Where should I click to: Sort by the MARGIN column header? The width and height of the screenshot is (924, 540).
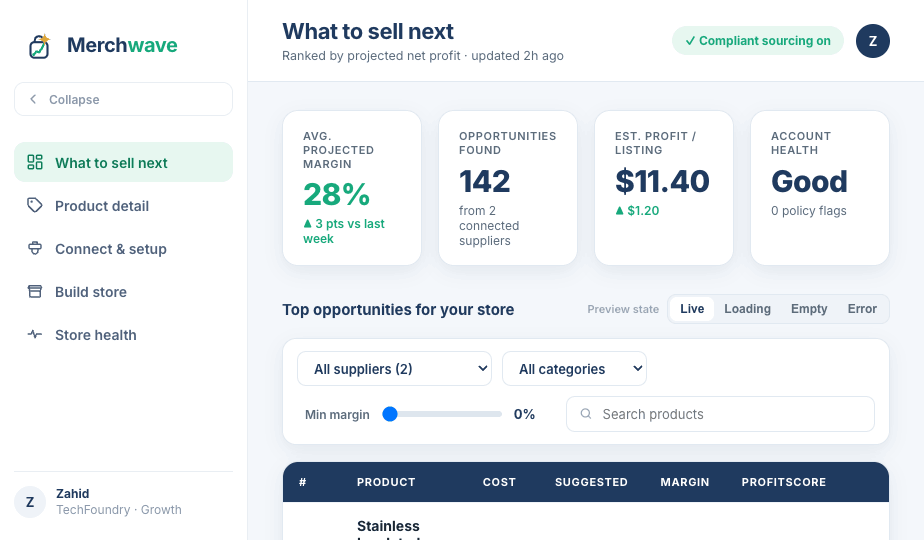pos(685,482)
